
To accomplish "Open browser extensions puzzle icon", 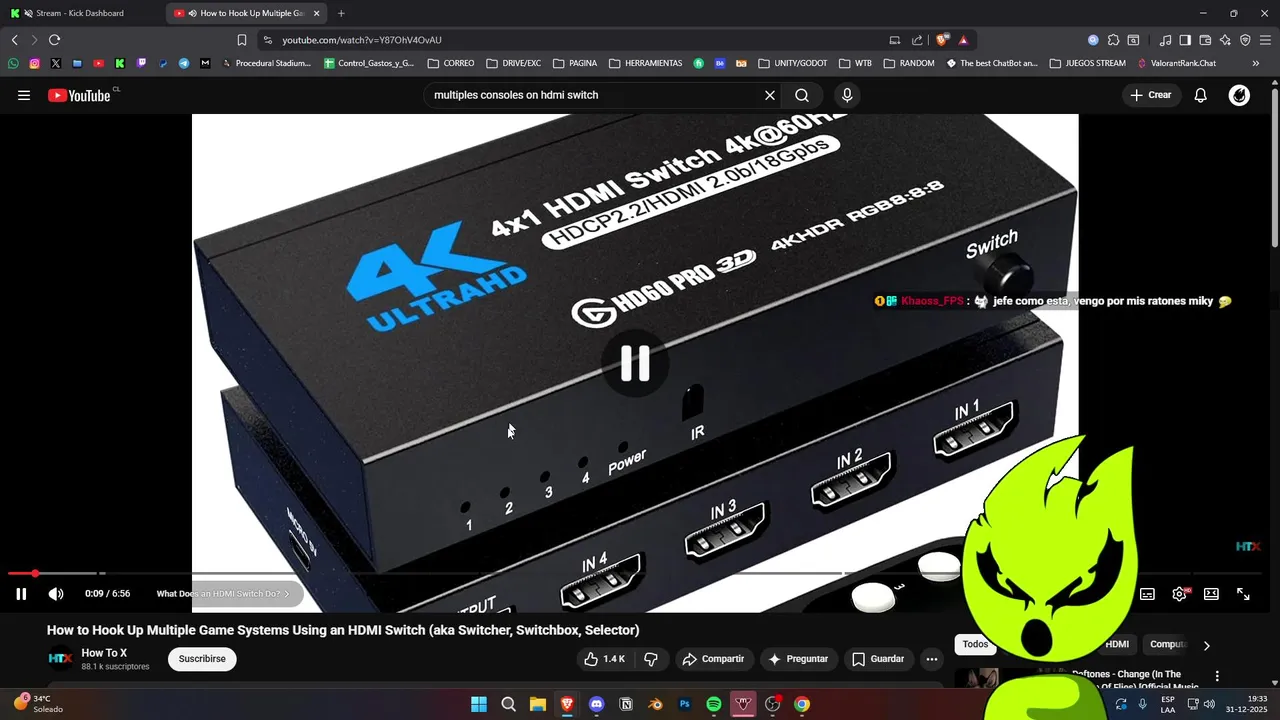I will (x=1113, y=40).
